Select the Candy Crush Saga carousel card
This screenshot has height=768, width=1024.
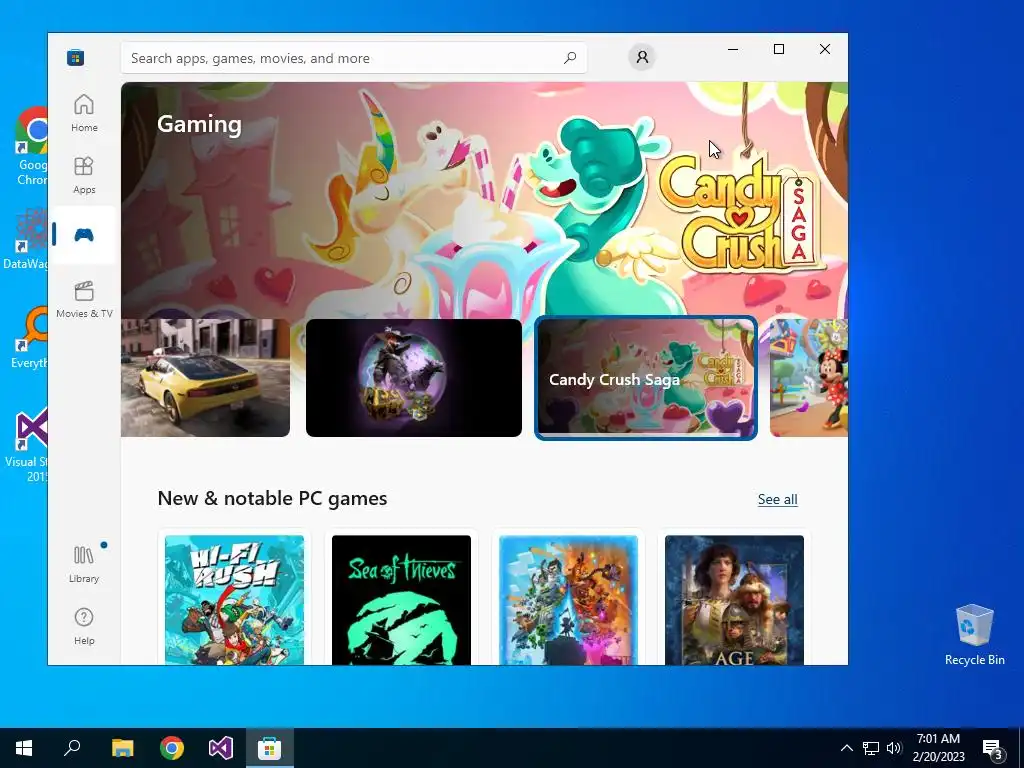646,378
